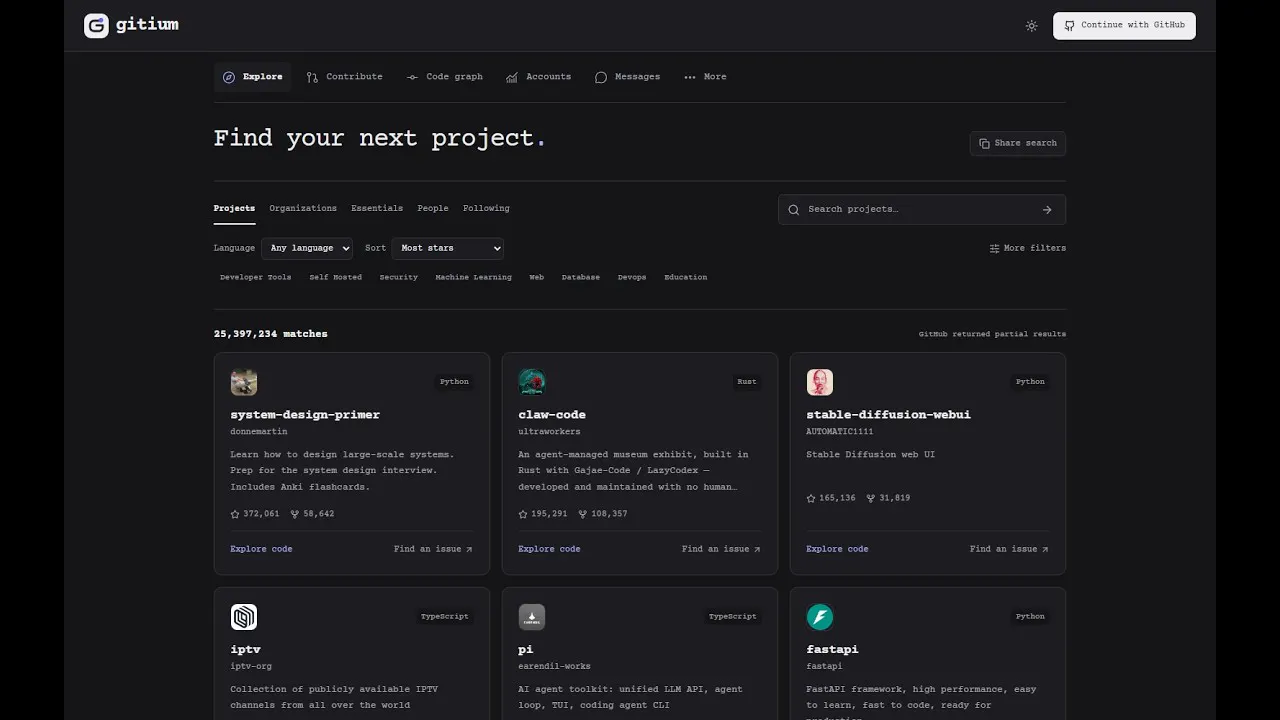
Task: Filter by Devops topic
Action: point(632,277)
